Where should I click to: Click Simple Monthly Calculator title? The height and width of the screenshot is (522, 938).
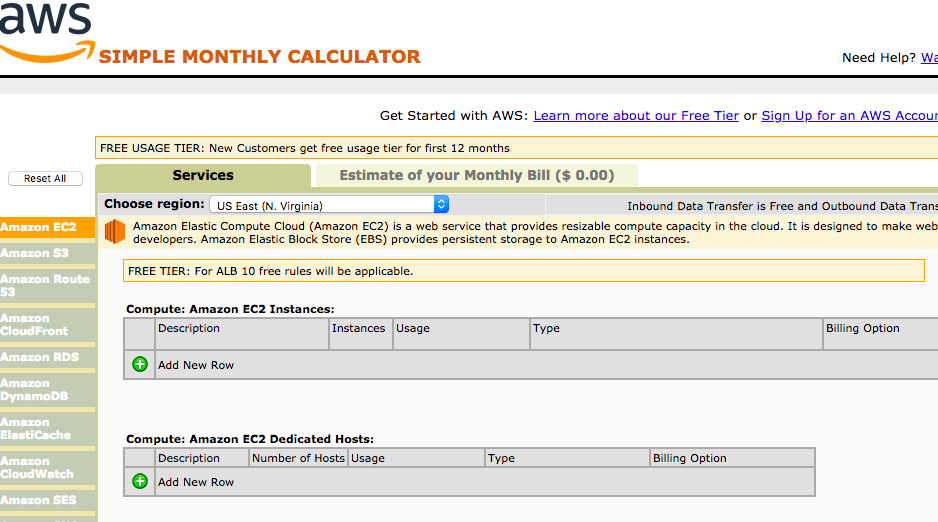pos(260,56)
